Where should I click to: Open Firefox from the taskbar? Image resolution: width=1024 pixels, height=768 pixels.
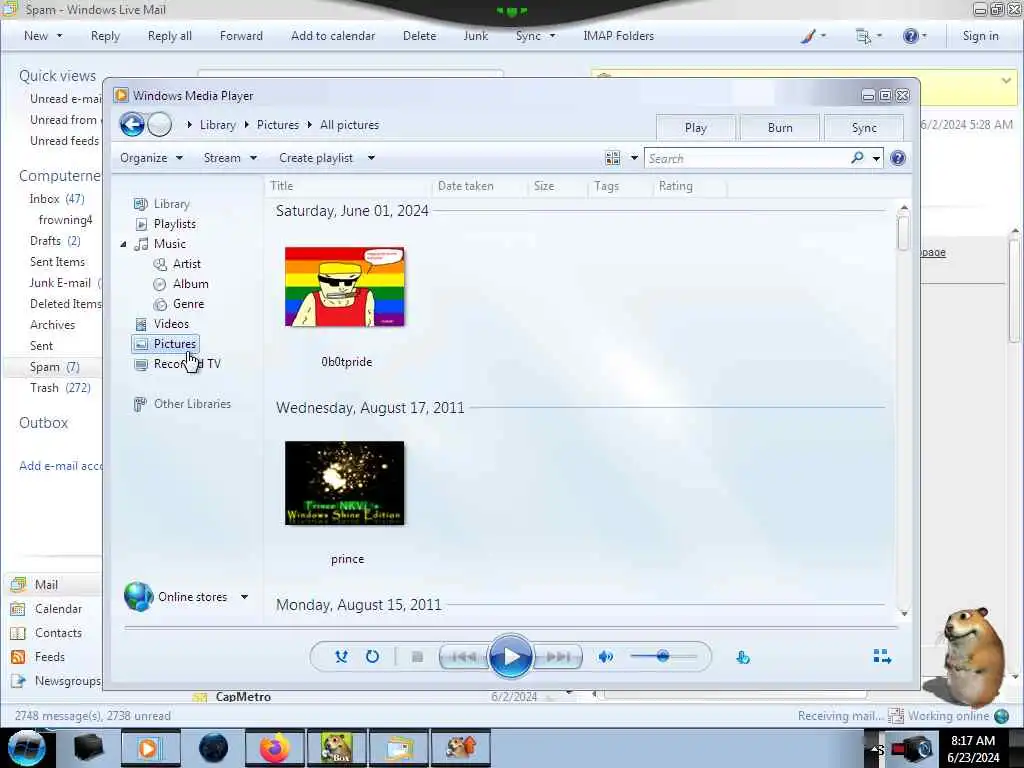[x=274, y=748]
